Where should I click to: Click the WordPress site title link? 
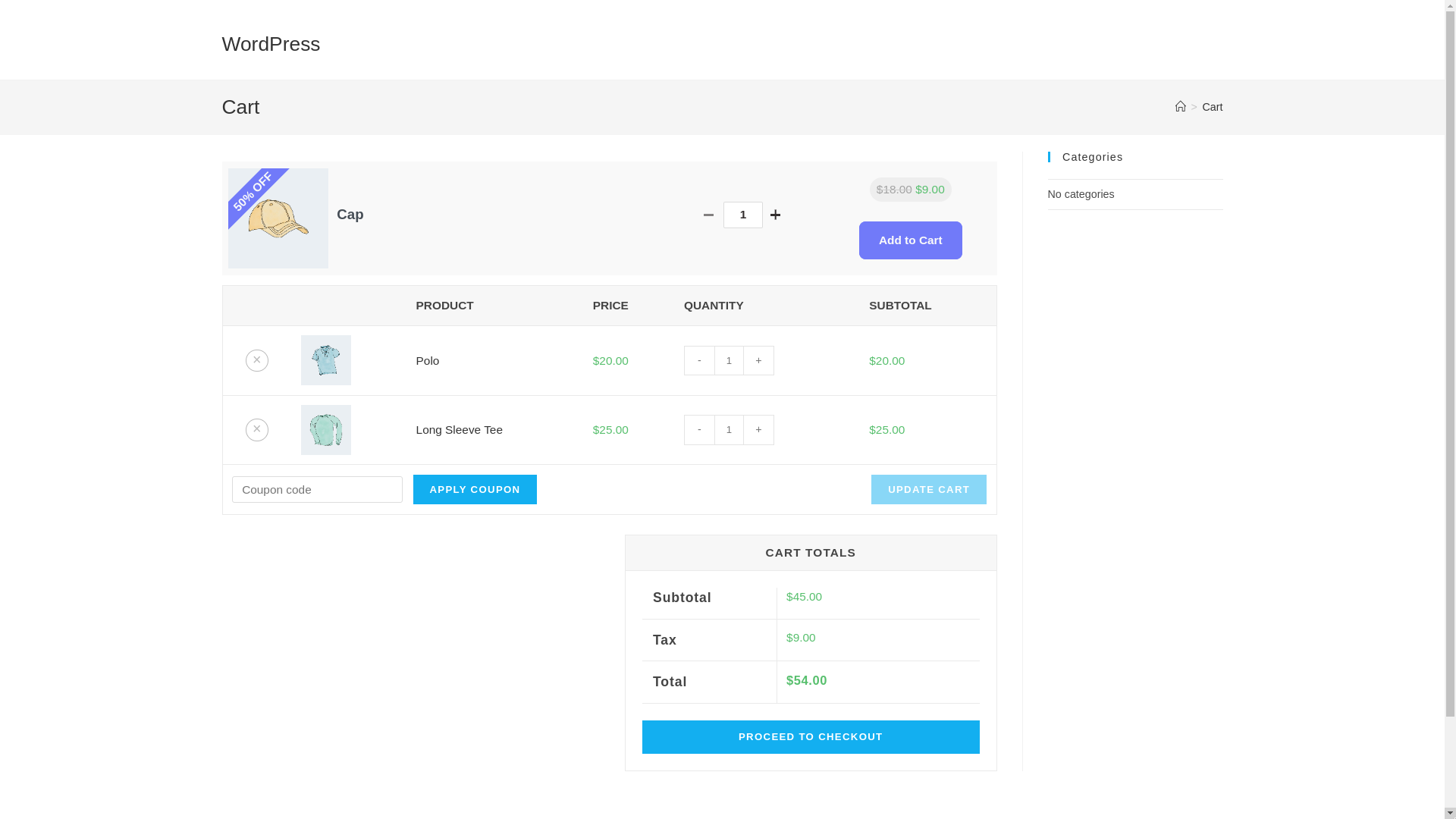pyautogui.click(x=270, y=43)
